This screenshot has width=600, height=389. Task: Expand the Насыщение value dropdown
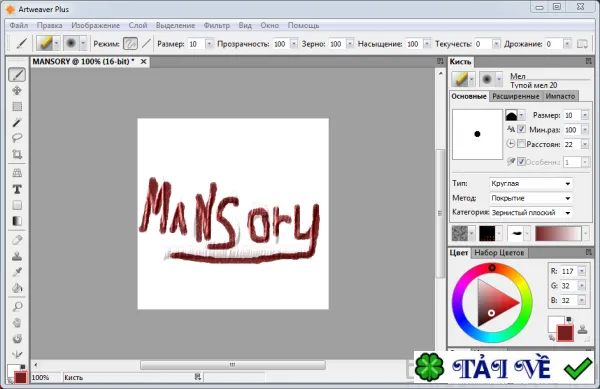[427, 44]
